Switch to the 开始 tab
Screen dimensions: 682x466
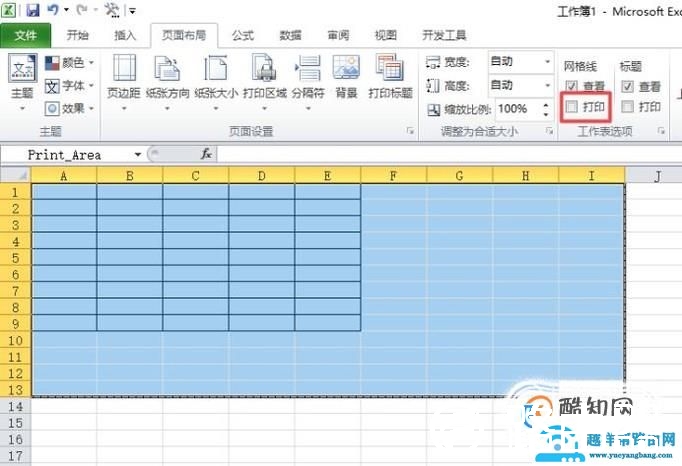77,35
